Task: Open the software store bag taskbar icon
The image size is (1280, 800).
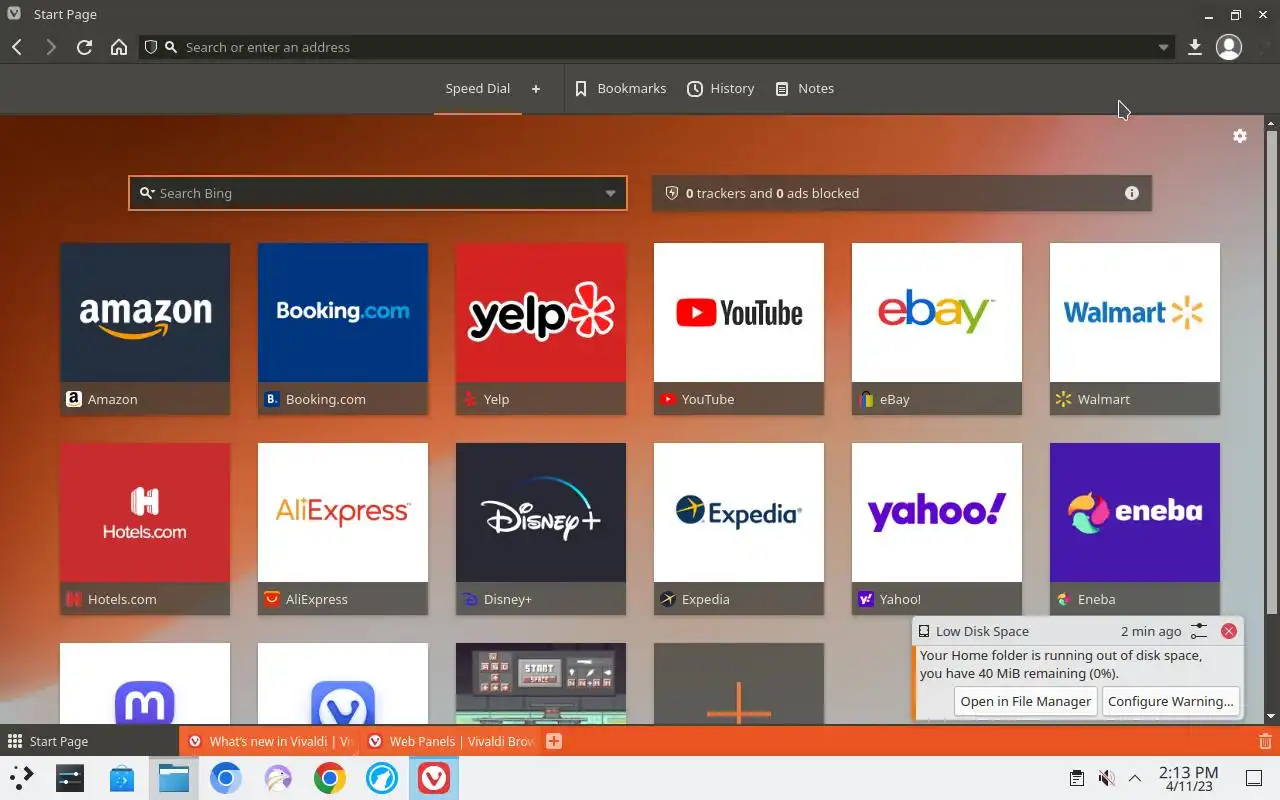Action: coord(122,778)
